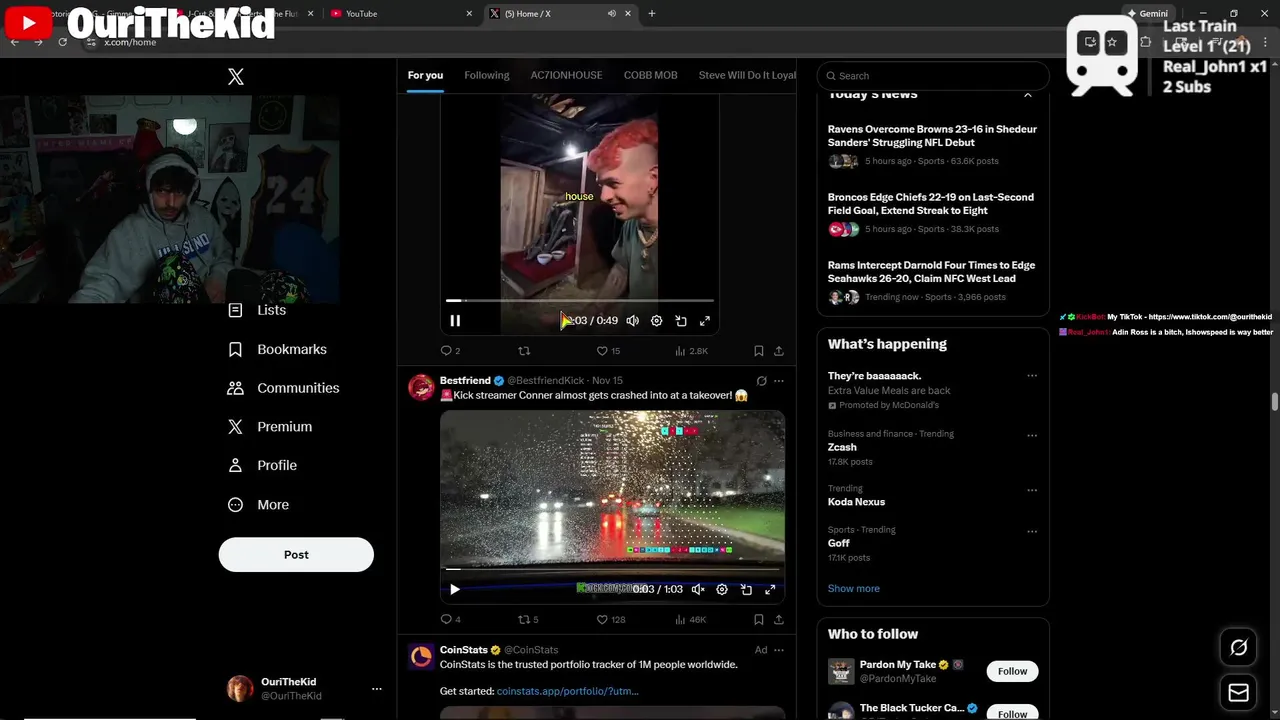Image resolution: width=1280 pixels, height=720 pixels.
Task: Collapse the Today's News panel
Action: [x=1027, y=95]
